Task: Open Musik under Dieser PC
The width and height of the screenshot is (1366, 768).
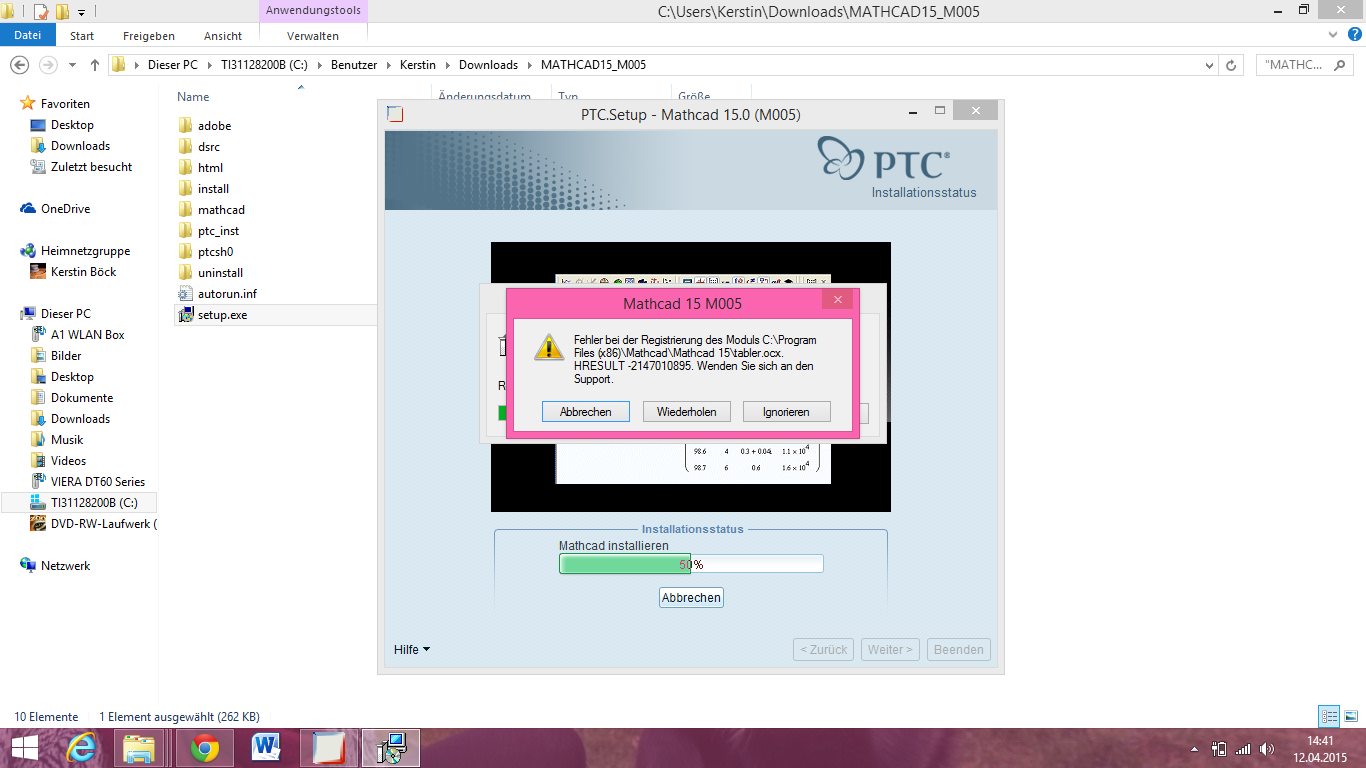Action: pos(67,440)
